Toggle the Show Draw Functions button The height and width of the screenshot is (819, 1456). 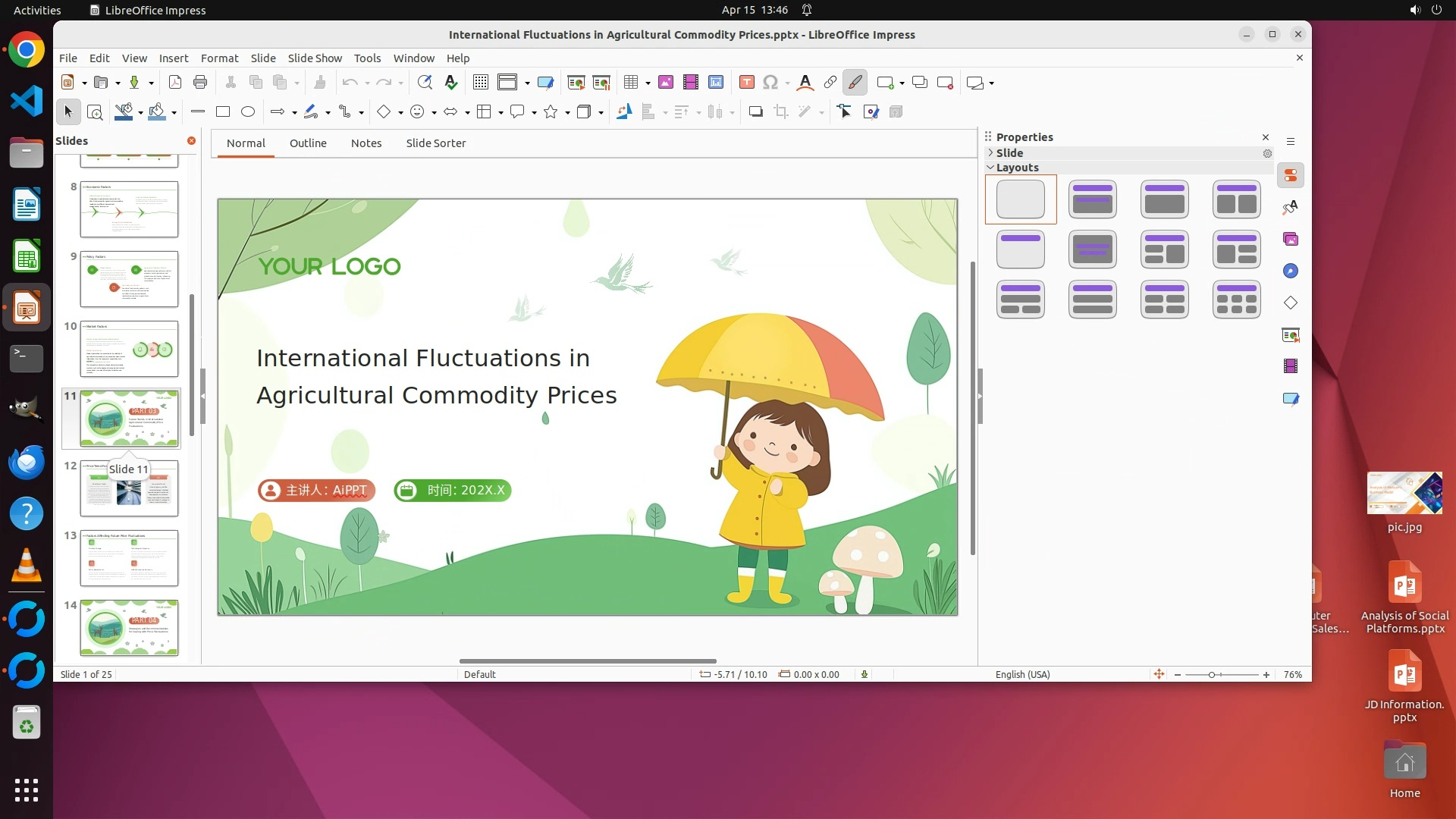855,83
